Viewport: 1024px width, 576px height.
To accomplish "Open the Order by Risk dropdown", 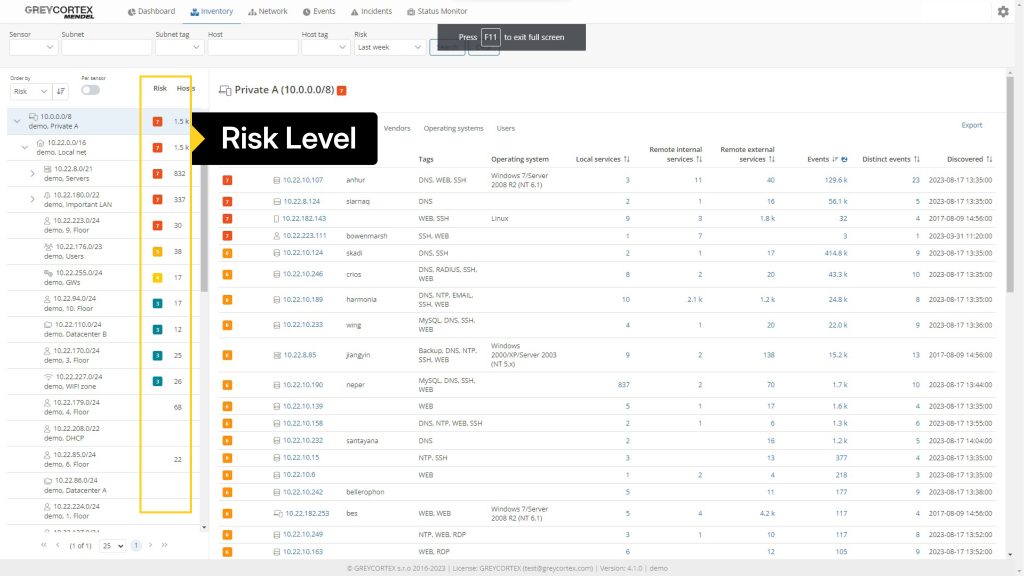I will (x=30, y=91).
